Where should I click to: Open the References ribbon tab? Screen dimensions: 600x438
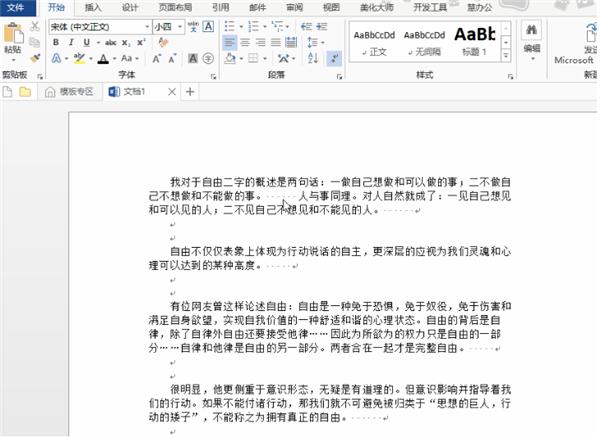[220, 7]
